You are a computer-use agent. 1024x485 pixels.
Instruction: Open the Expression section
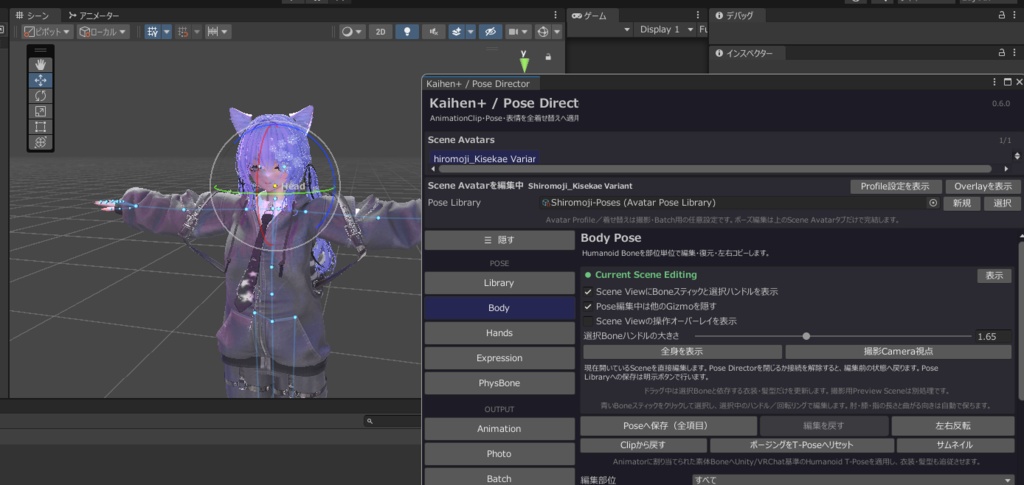[500, 358]
